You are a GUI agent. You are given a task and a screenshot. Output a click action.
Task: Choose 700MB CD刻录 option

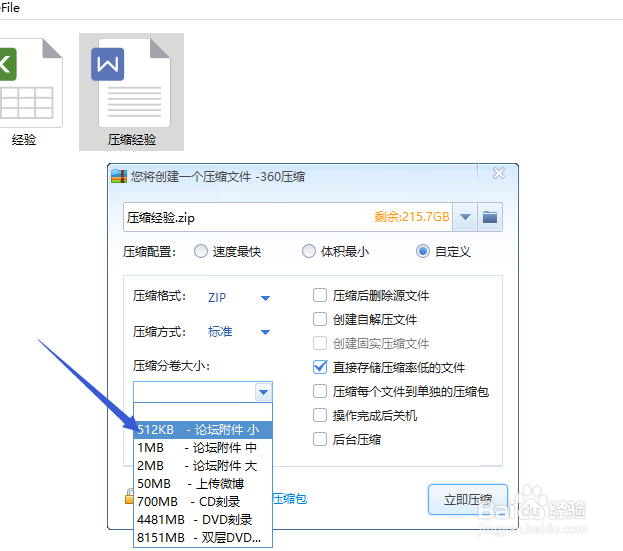tap(203, 501)
